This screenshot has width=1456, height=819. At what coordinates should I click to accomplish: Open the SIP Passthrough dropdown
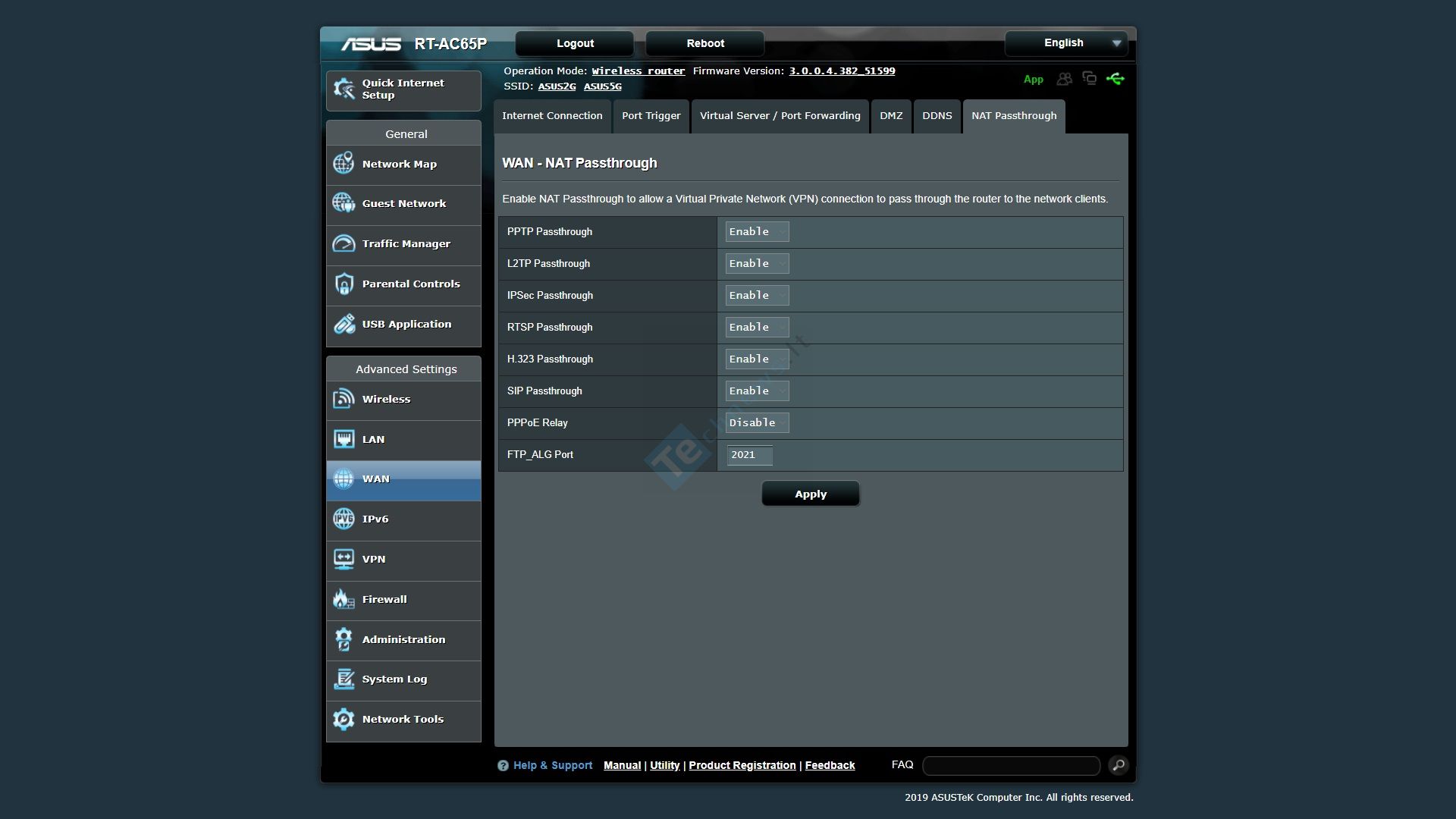757,391
